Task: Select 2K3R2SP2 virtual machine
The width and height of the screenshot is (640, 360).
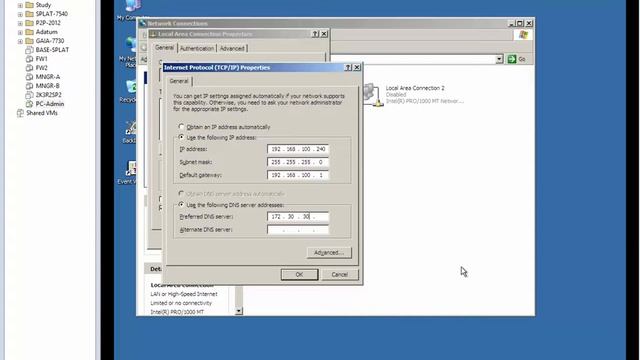Action: pyautogui.click(x=49, y=95)
